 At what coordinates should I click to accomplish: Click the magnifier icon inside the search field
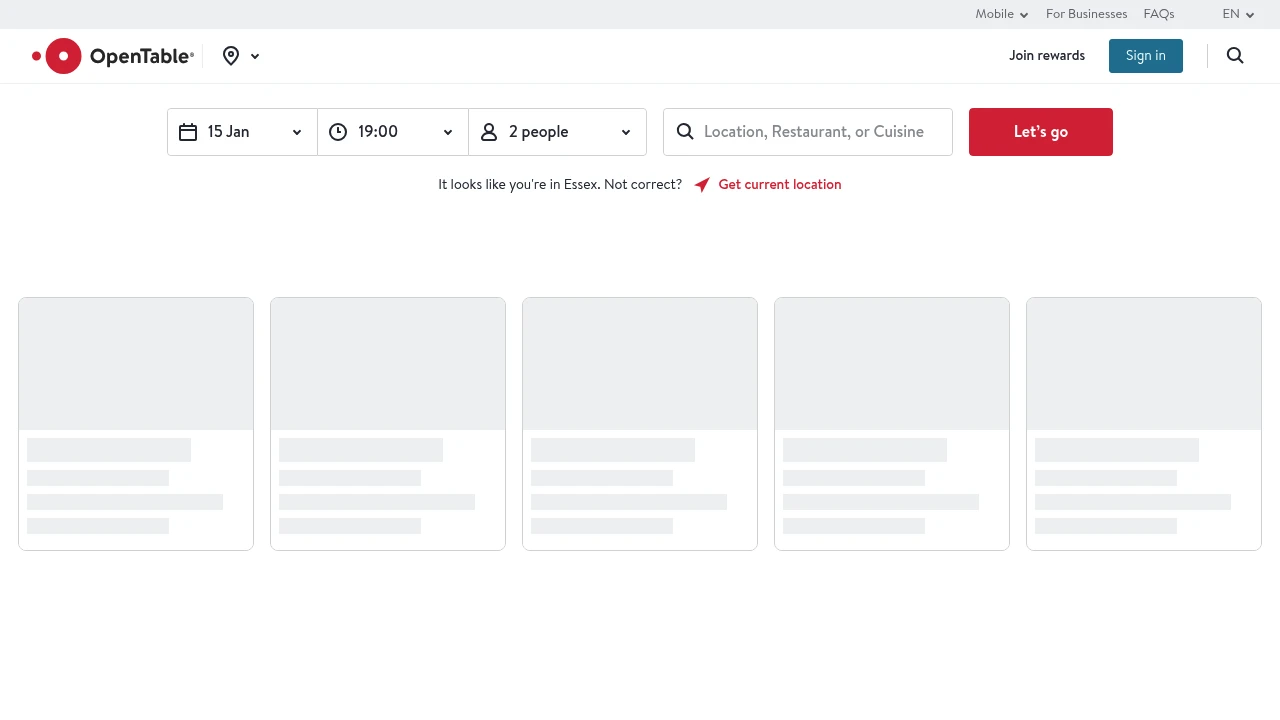[x=685, y=131]
